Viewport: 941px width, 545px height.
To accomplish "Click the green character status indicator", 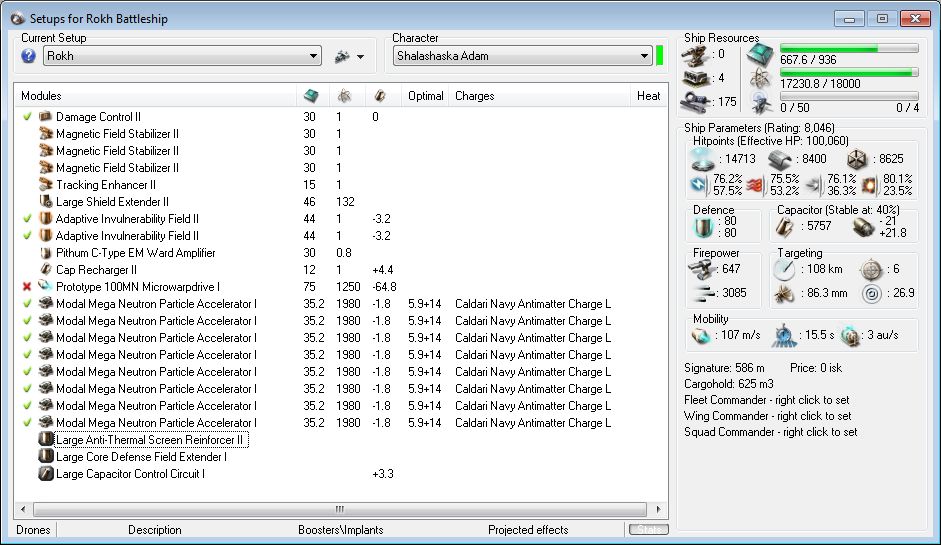I will [660, 55].
